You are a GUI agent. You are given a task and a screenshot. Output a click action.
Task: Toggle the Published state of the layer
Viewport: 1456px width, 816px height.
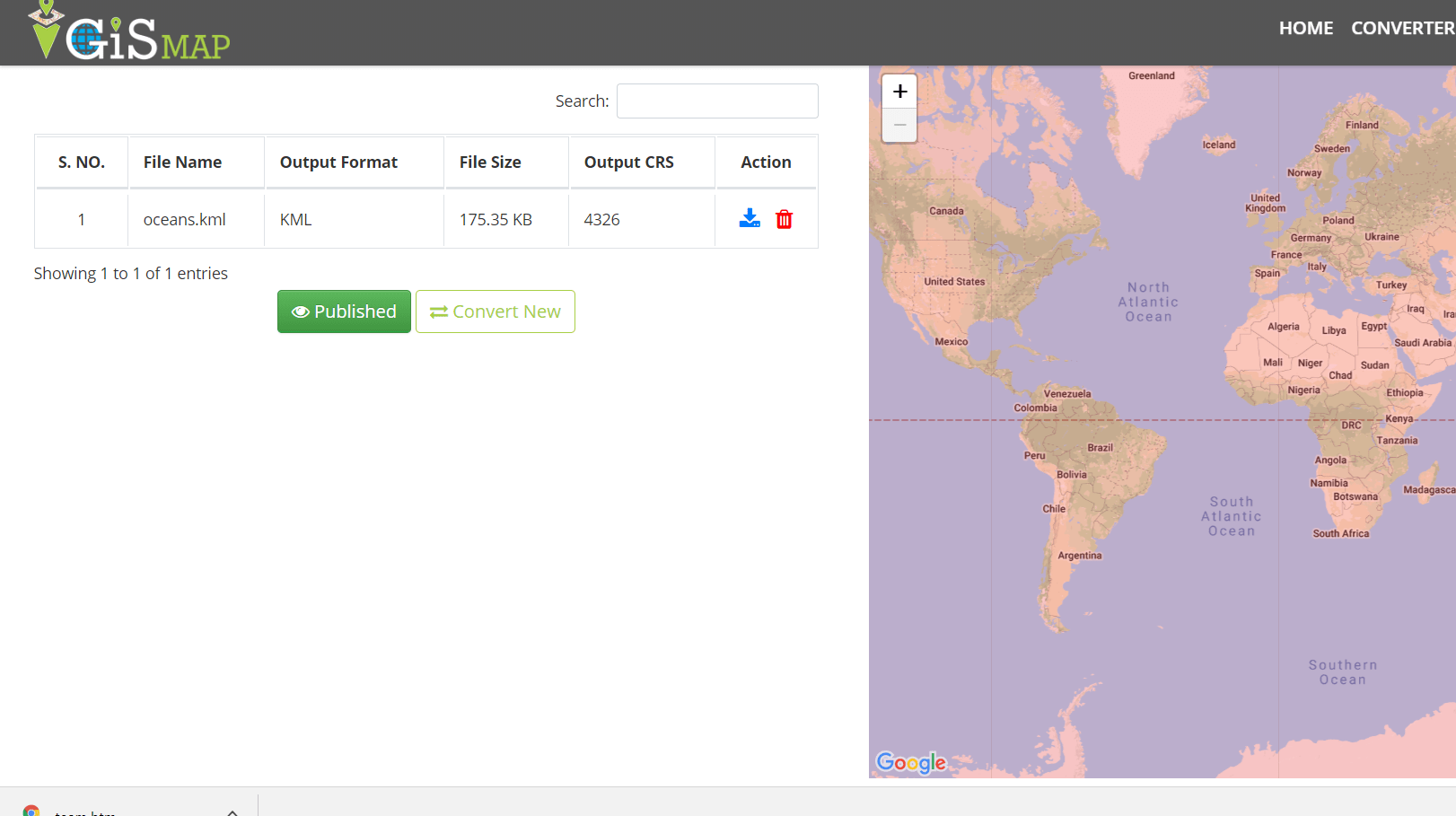pyautogui.click(x=344, y=311)
